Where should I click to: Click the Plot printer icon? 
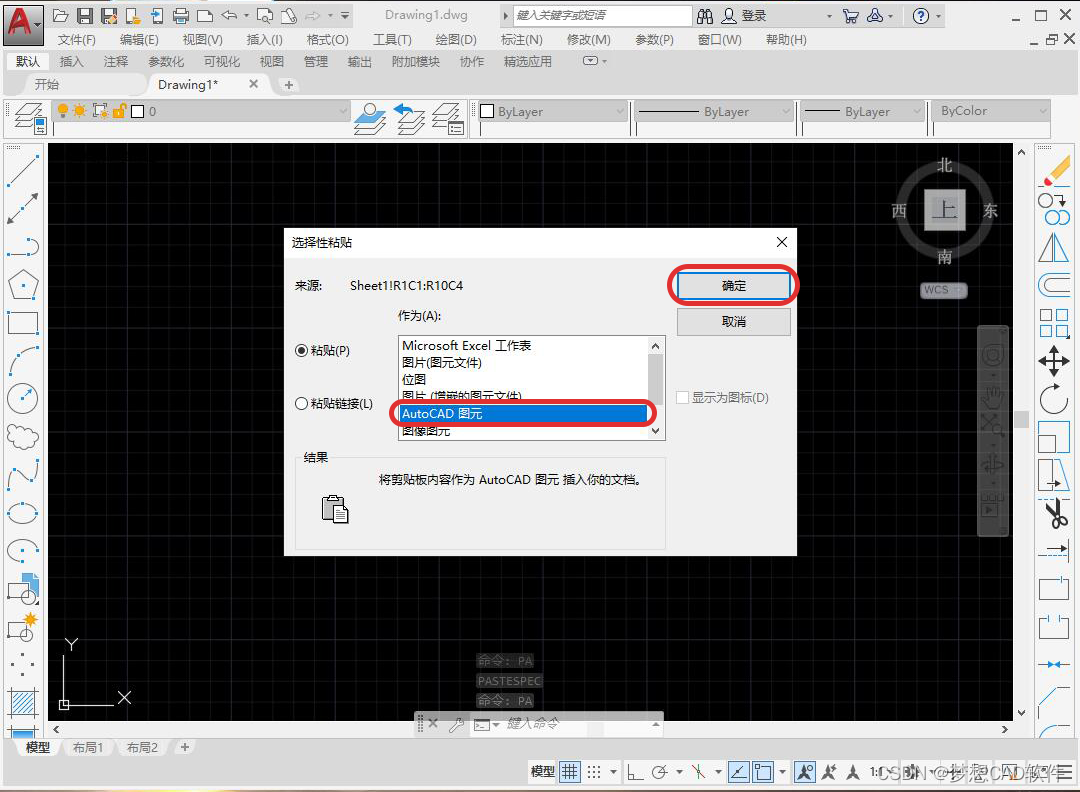(181, 16)
